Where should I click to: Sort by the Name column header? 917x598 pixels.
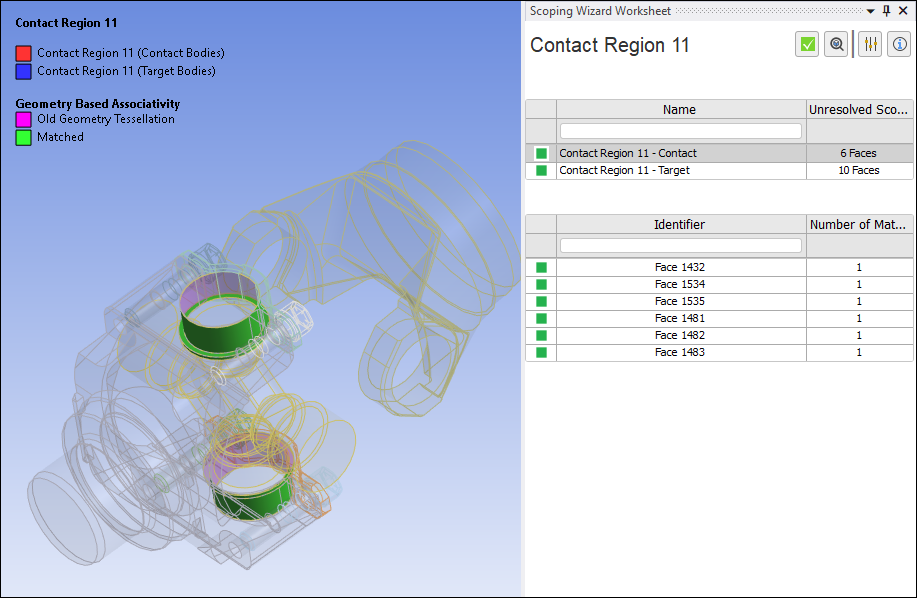tap(680, 110)
